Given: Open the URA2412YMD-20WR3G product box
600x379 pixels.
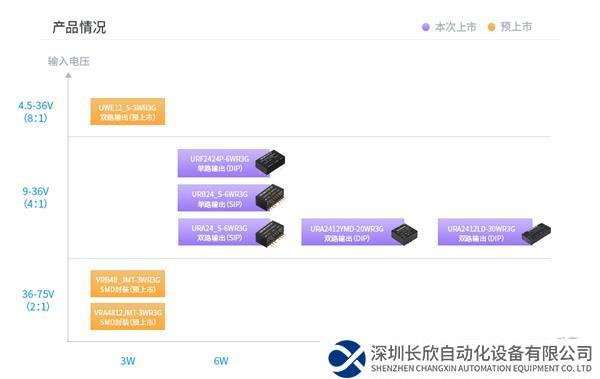Looking at the screenshot, I should (352, 232).
